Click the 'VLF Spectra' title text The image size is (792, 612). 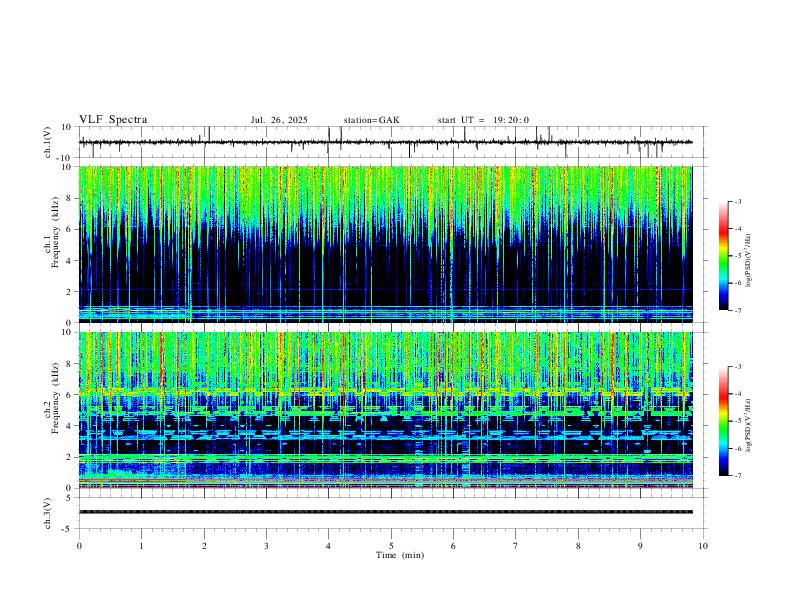(113, 120)
